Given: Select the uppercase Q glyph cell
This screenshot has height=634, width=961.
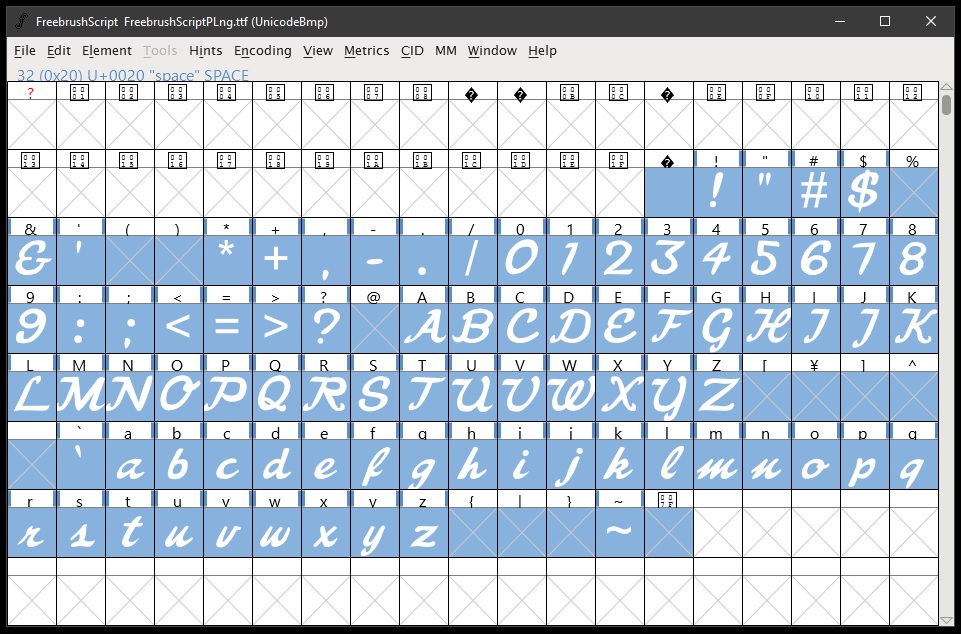Looking at the screenshot, I should pos(276,397).
